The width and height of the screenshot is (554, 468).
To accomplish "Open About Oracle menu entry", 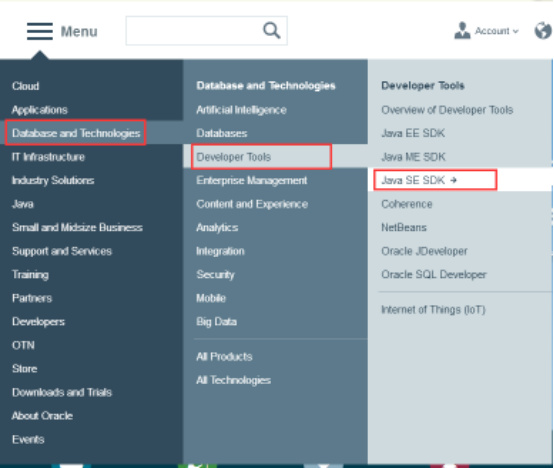I will (42, 416).
